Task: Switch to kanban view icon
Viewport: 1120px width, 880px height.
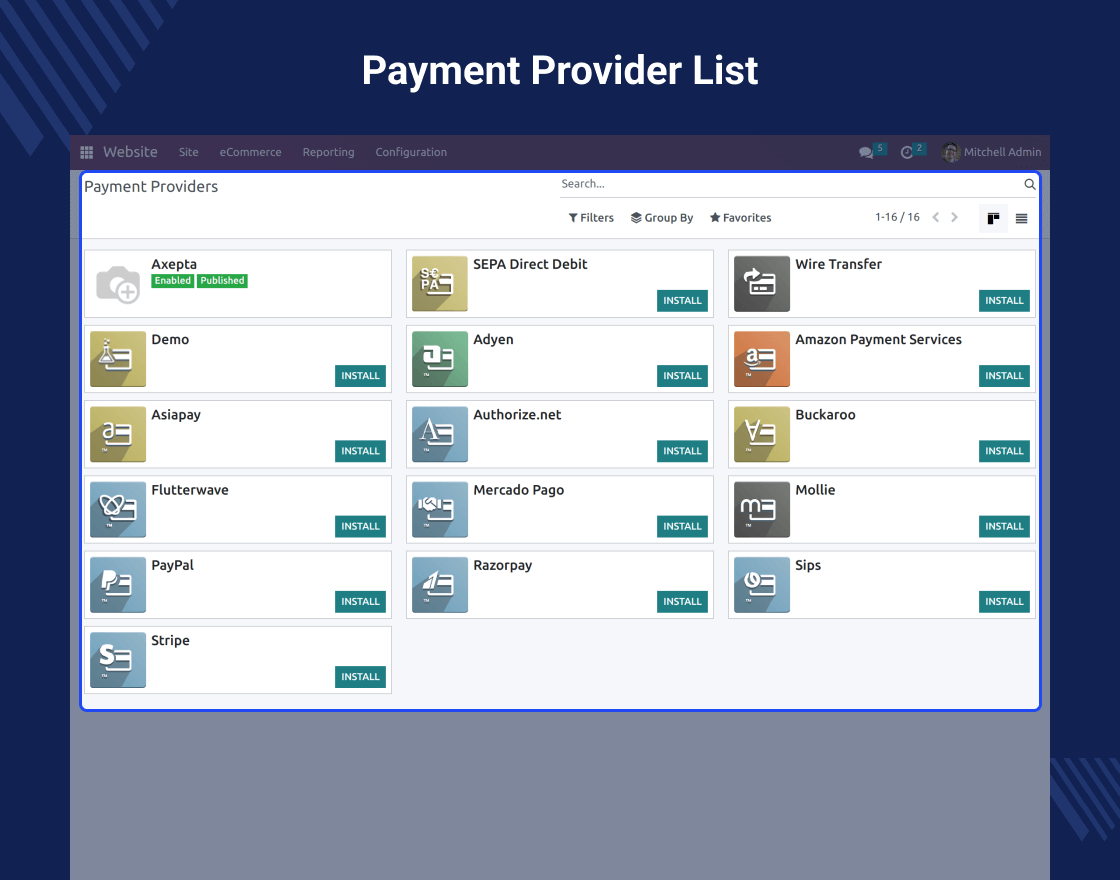Action: 993,219
